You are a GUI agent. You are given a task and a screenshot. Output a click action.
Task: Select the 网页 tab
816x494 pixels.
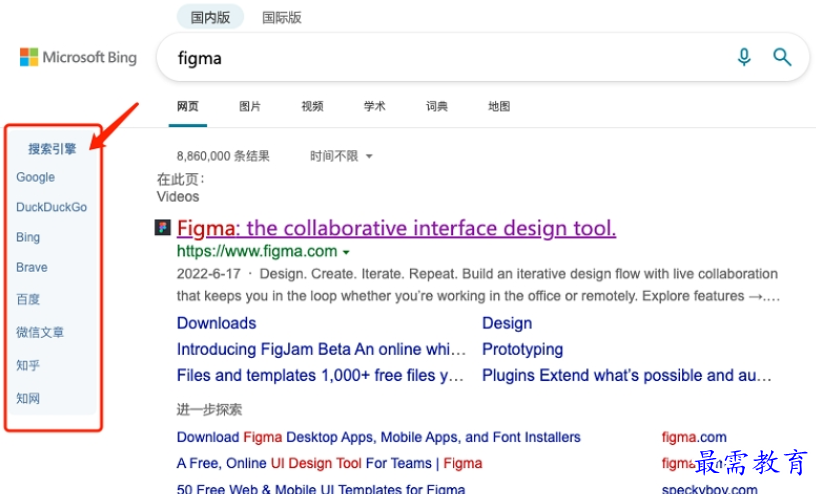pyautogui.click(x=188, y=107)
